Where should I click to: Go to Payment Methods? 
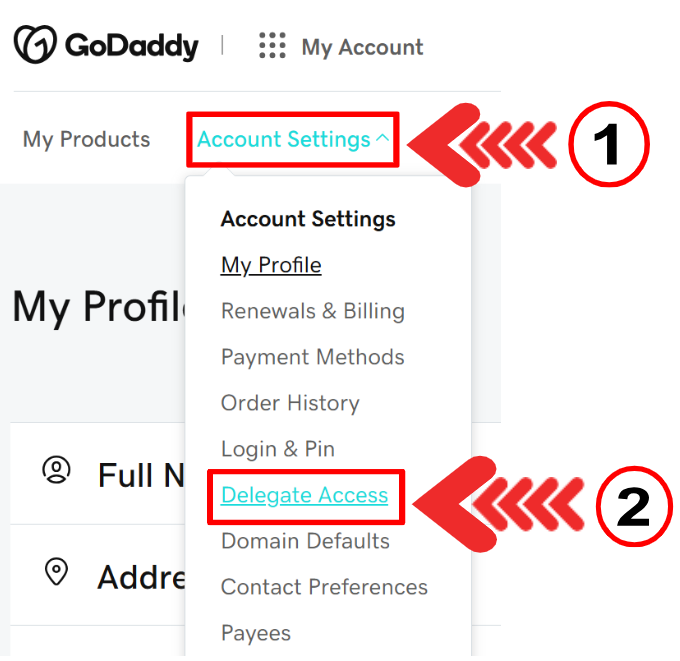(312, 357)
